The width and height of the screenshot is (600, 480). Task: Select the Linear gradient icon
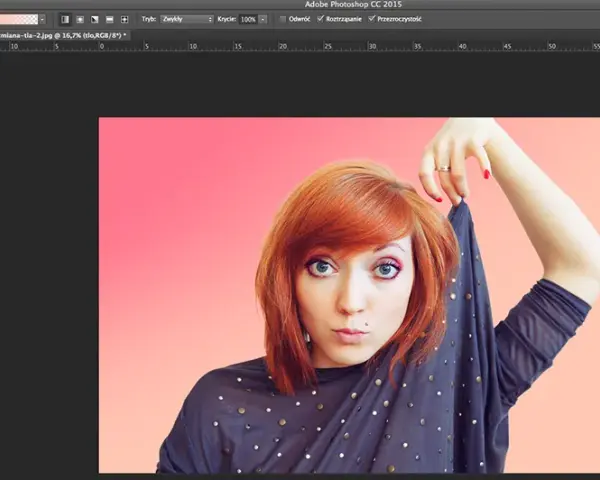[65, 19]
